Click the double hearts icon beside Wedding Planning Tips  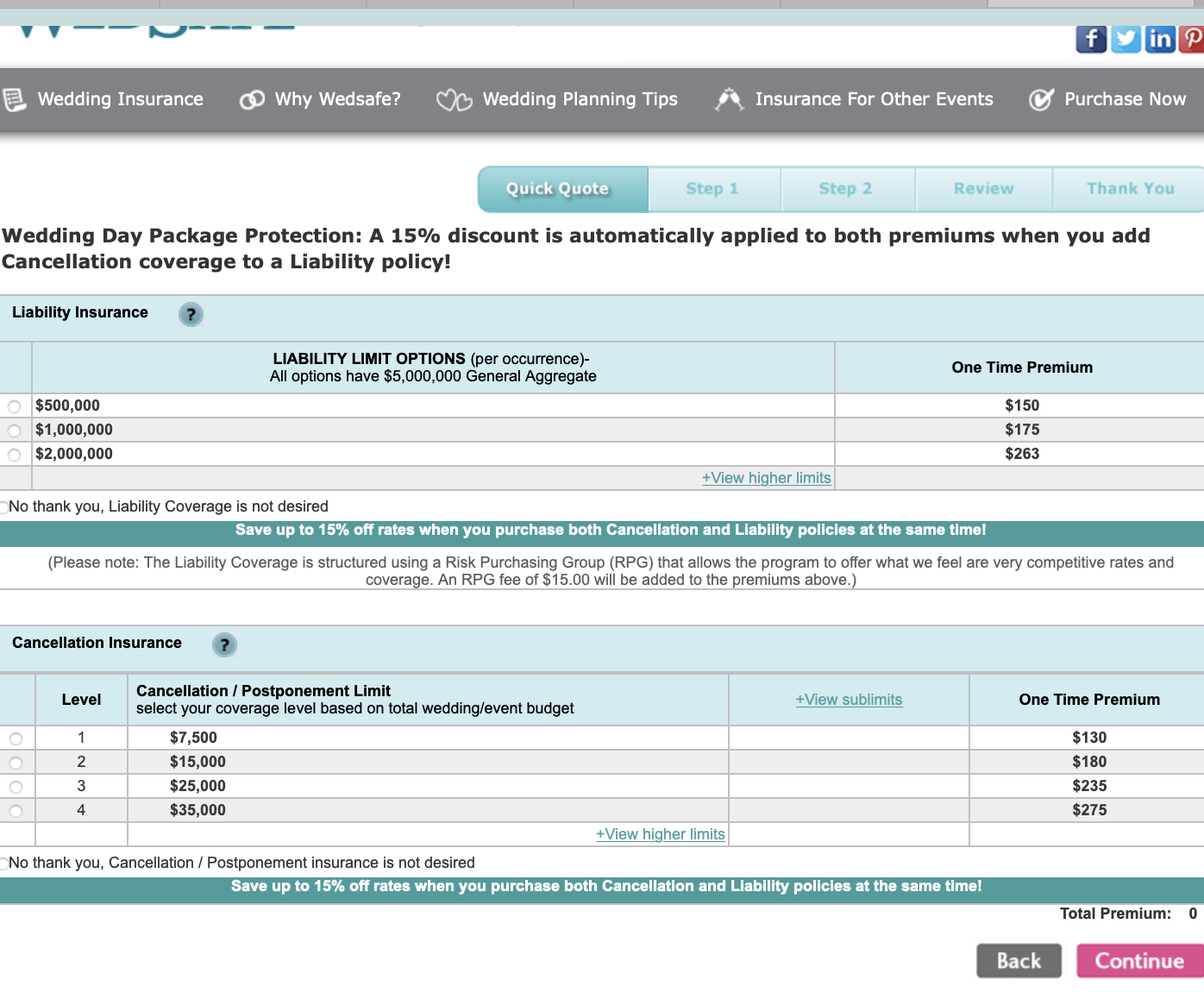point(454,100)
